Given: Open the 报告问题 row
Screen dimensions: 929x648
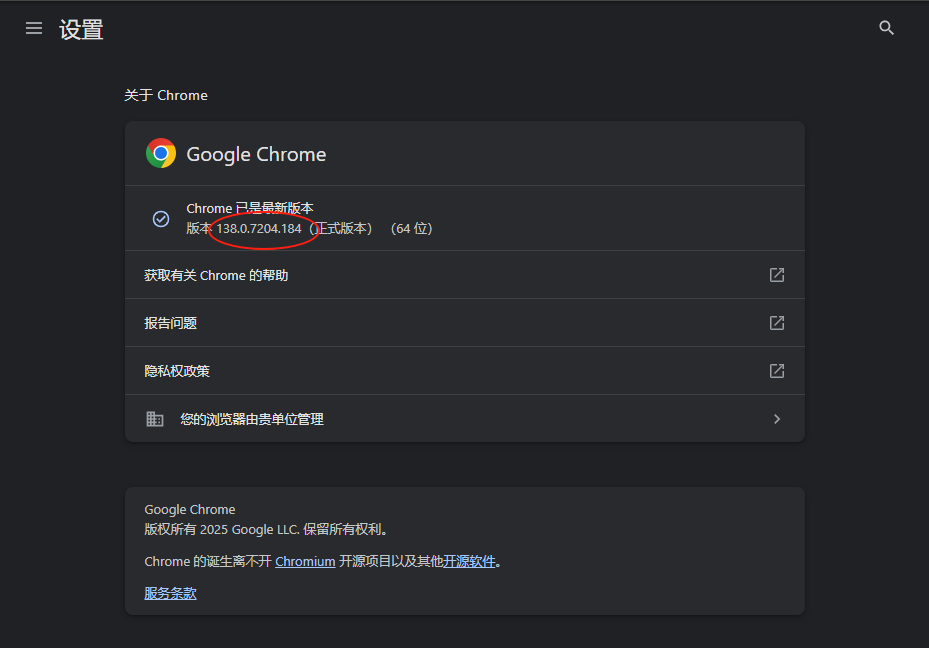Looking at the screenshot, I should [x=464, y=323].
